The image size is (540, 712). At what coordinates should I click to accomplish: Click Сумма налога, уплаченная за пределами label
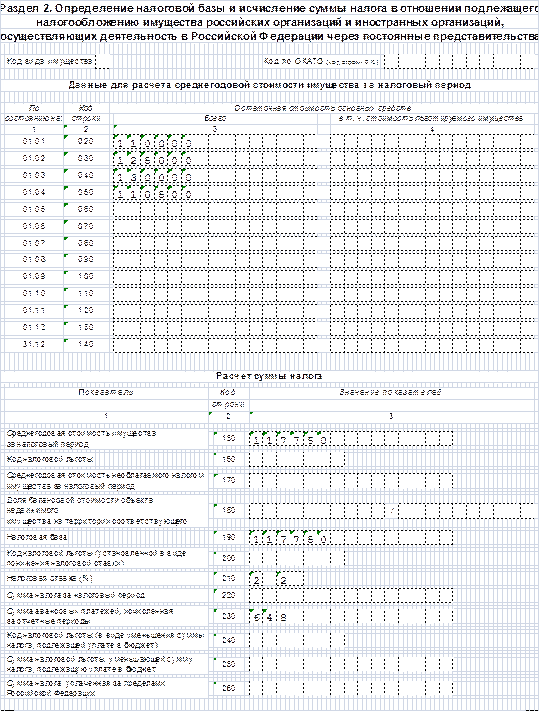click(x=86, y=688)
